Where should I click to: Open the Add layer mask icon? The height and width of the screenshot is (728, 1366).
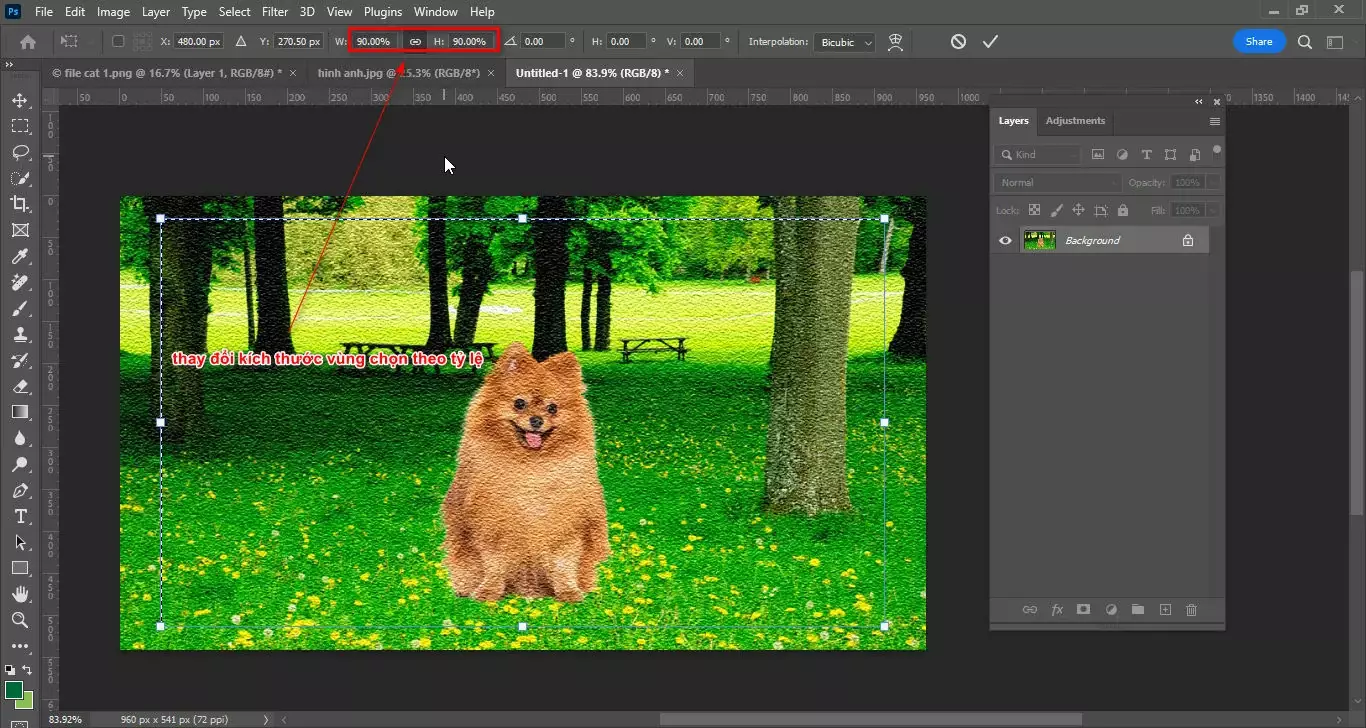[x=1084, y=609]
